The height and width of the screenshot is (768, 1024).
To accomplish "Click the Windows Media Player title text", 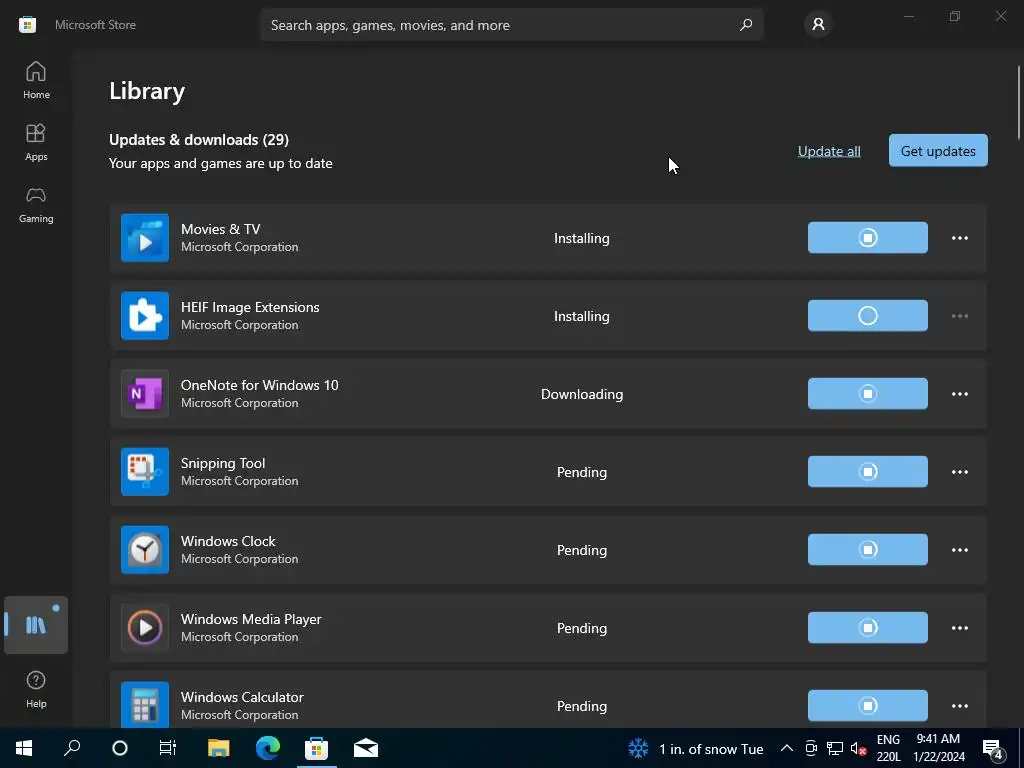I will [251, 619].
